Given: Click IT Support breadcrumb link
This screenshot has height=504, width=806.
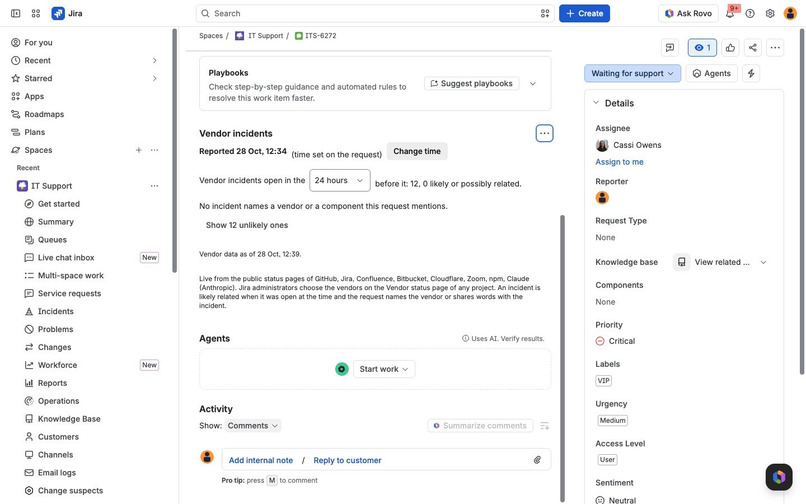Looking at the screenshot, I should coord(260,35).
